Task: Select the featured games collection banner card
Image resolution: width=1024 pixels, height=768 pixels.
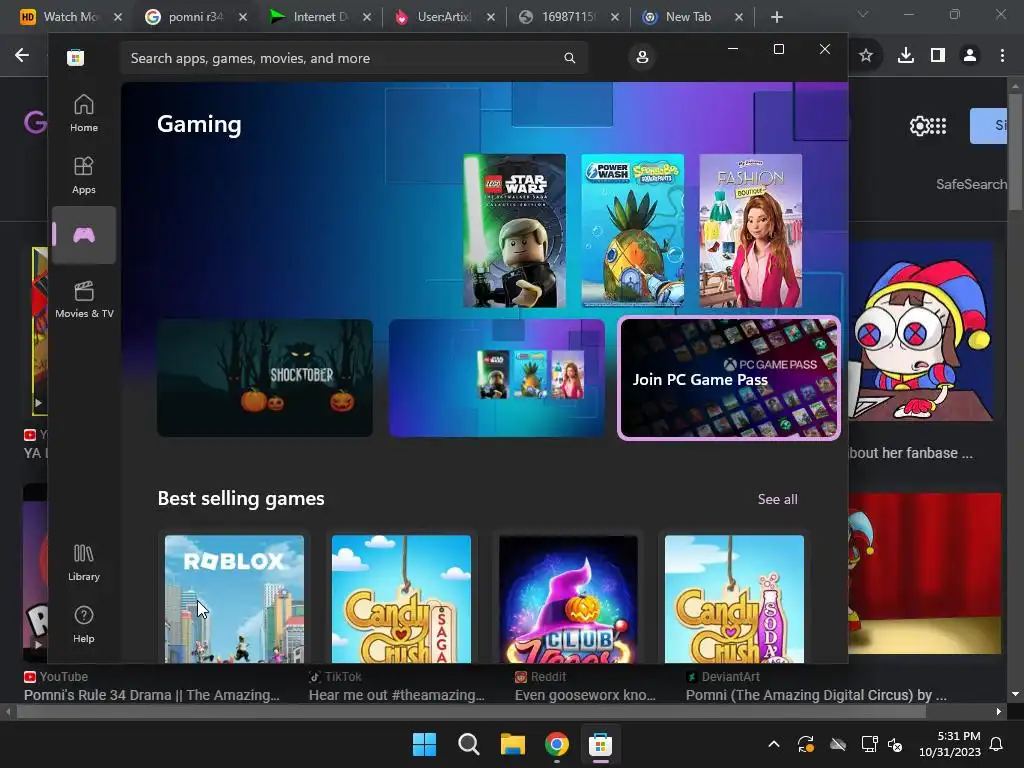Action: coord(497,377)
